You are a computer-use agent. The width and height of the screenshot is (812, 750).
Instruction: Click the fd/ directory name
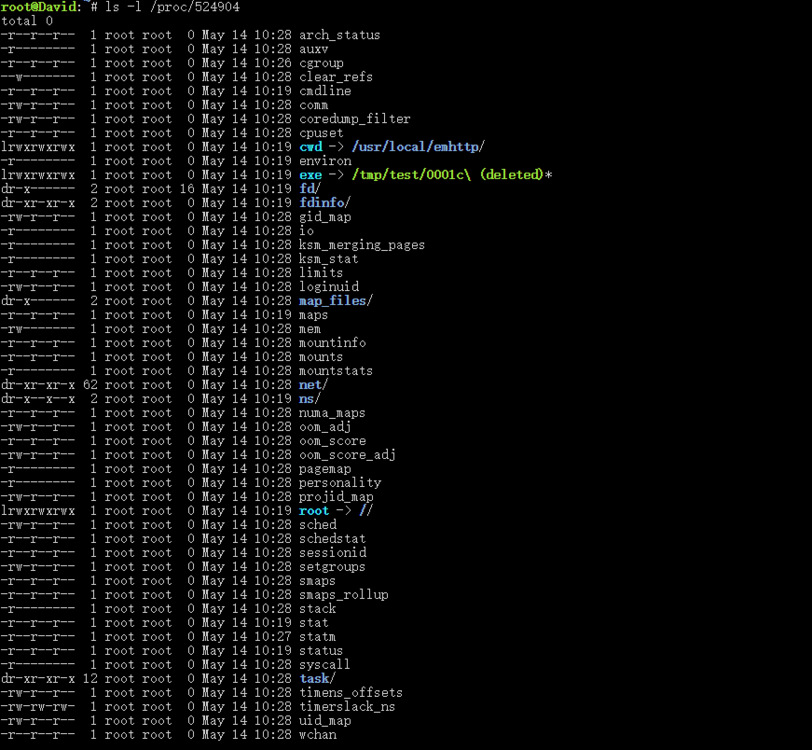pyautogui.click(x=310, y=189)
